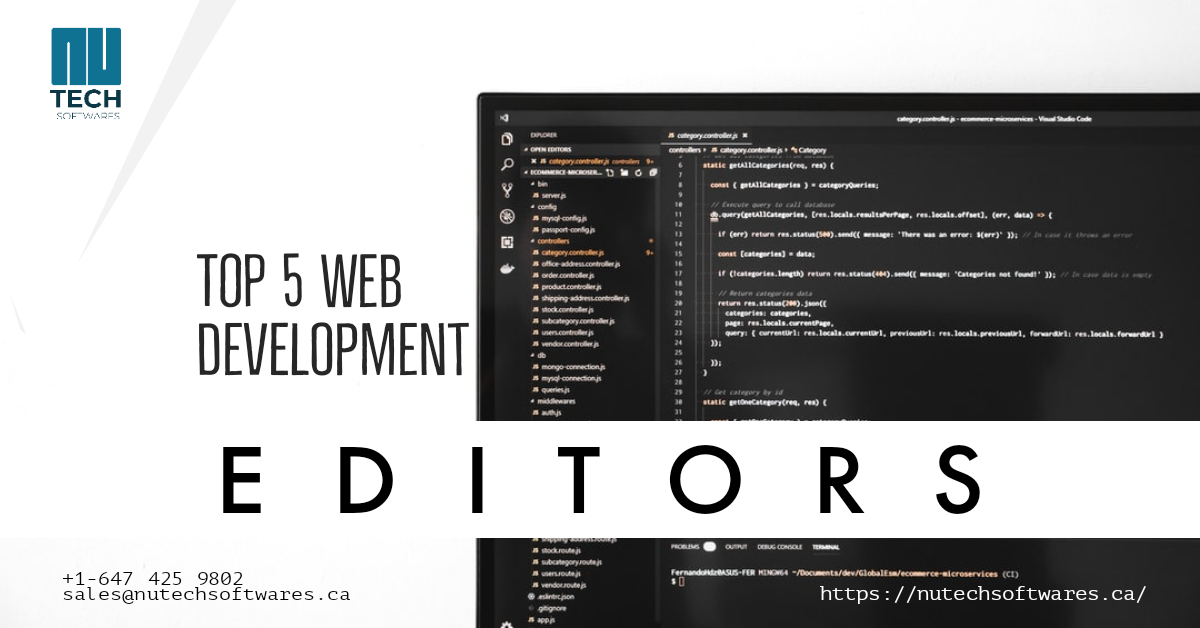Click the Visual Studio Code logo icon
Viewport: 1200px width, 628px height.
pyautogui.click(x=505, y=118)
